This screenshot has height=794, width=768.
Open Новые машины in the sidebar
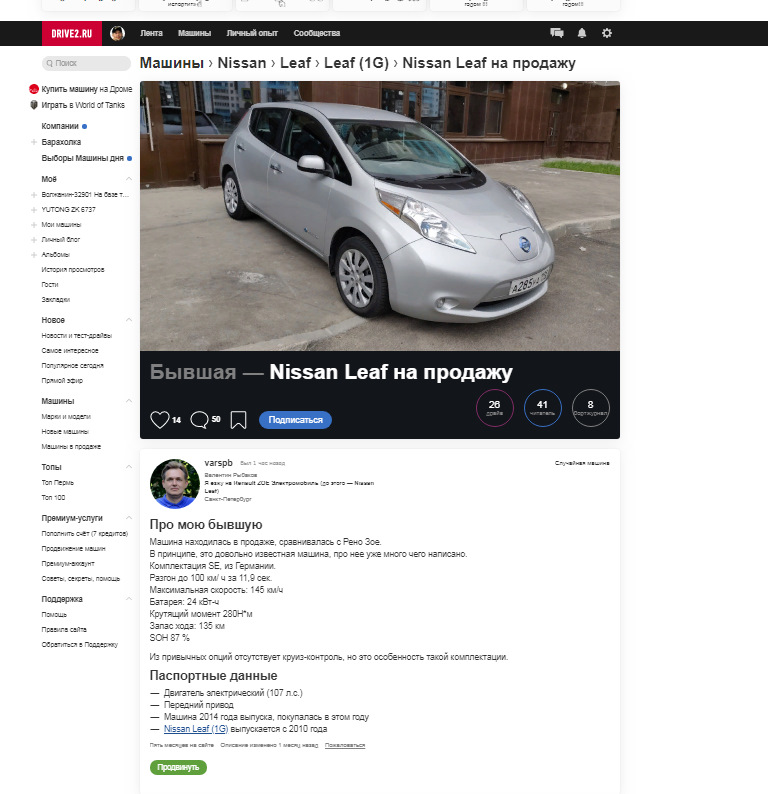coord(65,431)
